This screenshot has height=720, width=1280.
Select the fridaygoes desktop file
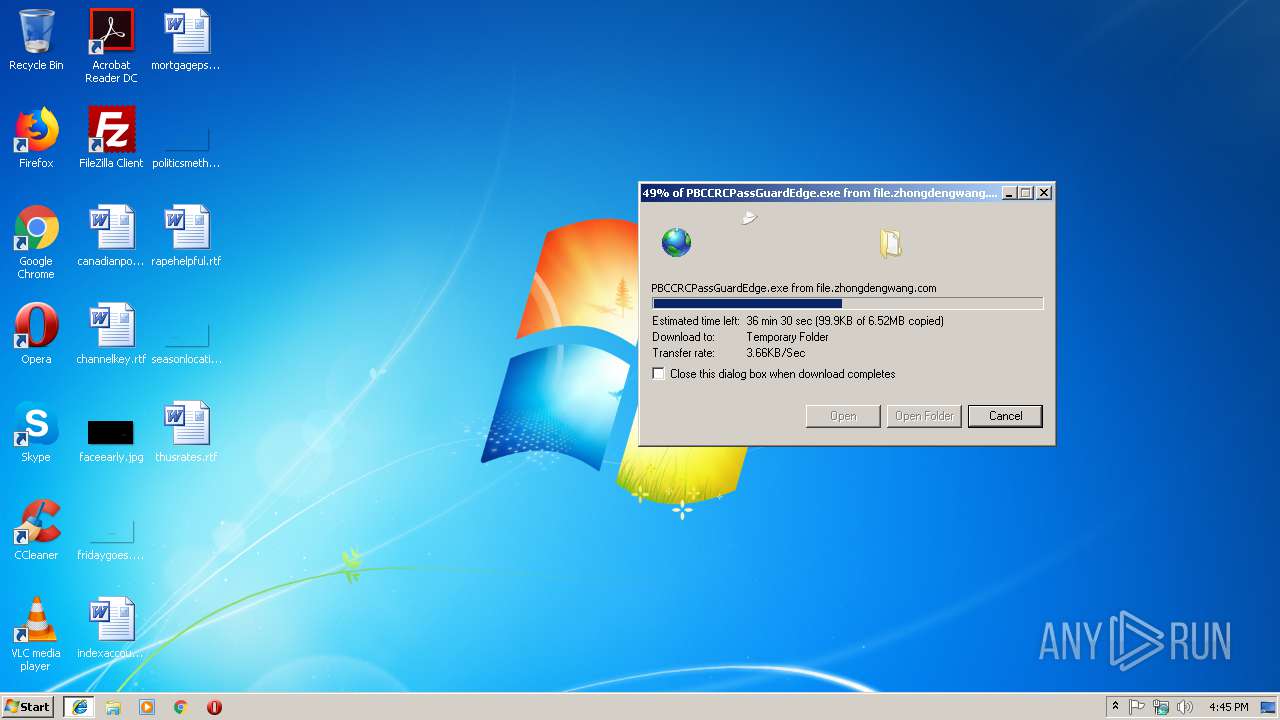click(111, 540)
